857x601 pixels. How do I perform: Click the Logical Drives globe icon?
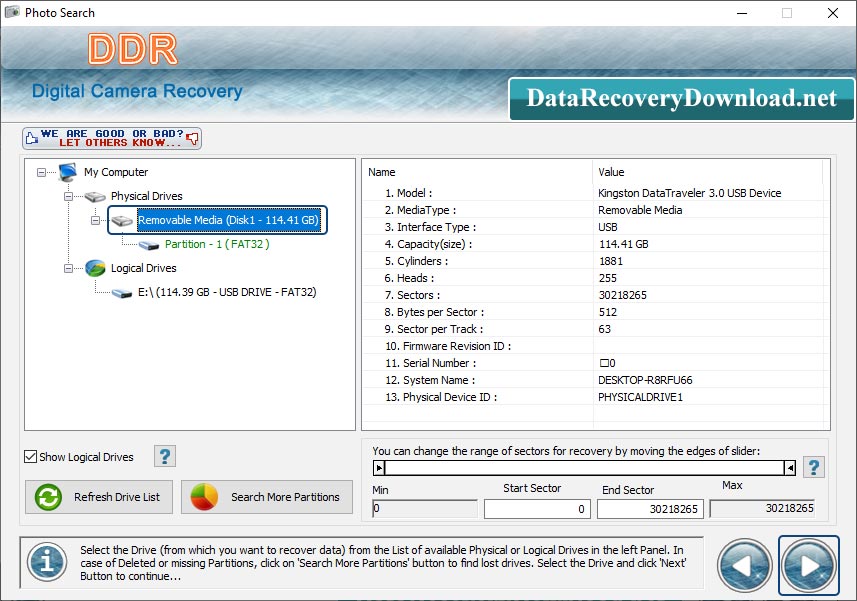pyautogui.click(x=95, y=268)
